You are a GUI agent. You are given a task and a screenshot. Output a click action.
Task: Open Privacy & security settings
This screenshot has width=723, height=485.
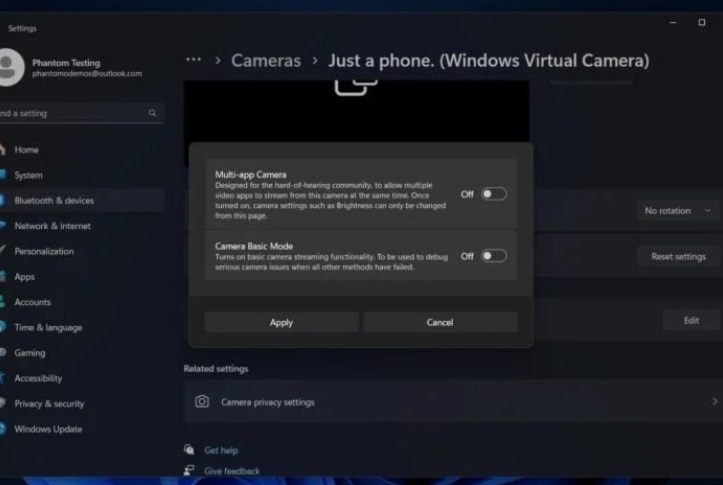tap(82, 403)
